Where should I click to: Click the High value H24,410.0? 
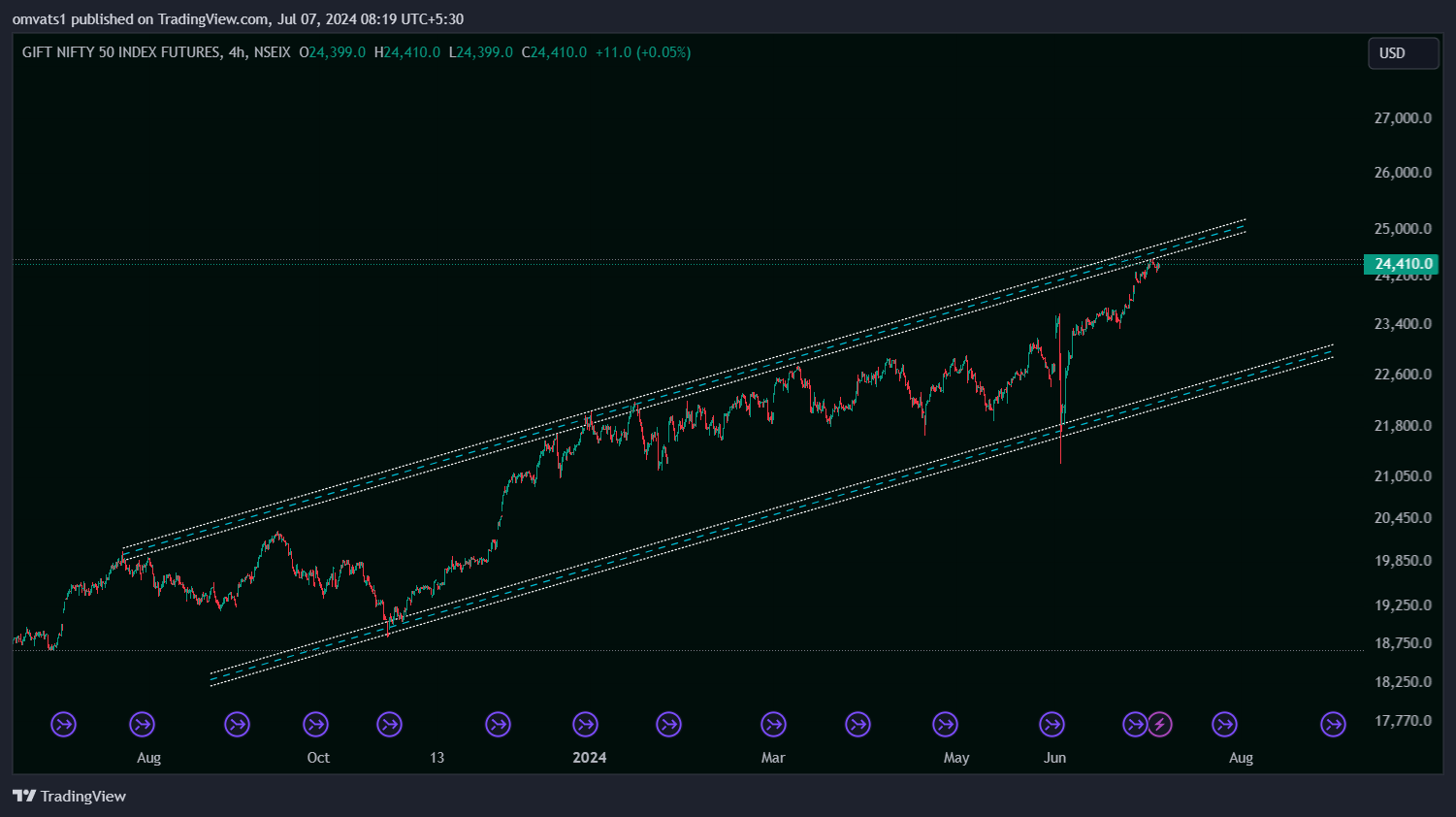coord(407,52)
